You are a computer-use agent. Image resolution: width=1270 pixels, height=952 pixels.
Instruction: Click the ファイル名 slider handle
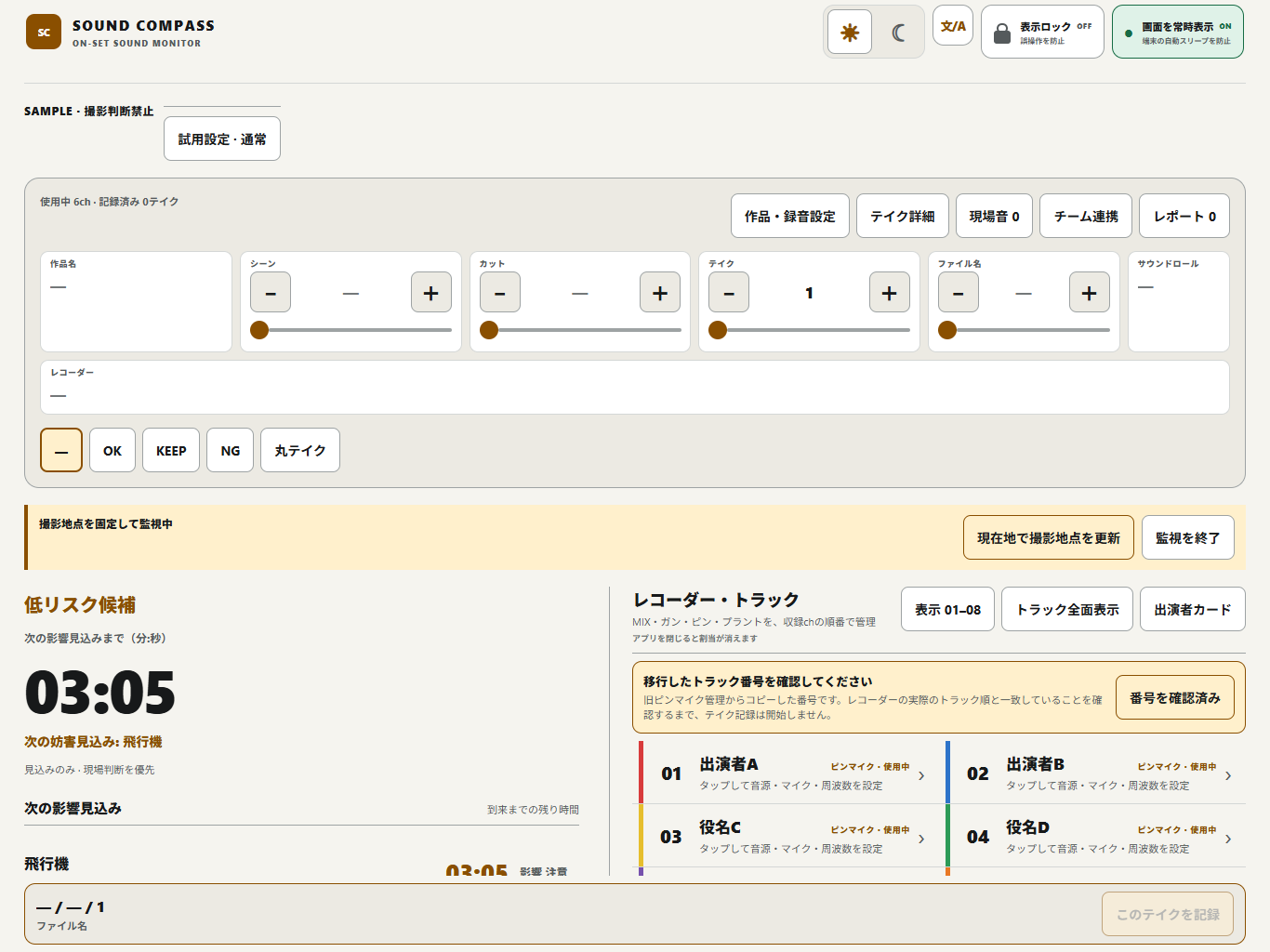[x=947, y=330]
